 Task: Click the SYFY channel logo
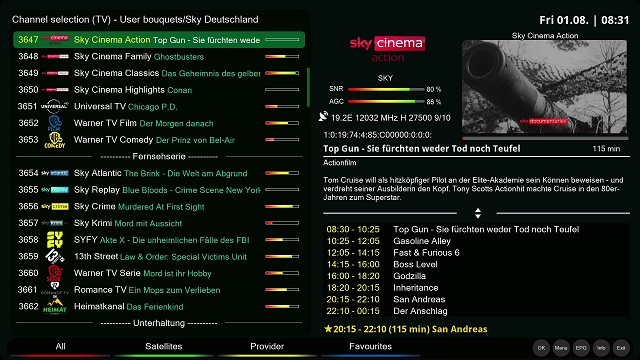[x=55, y=240]
